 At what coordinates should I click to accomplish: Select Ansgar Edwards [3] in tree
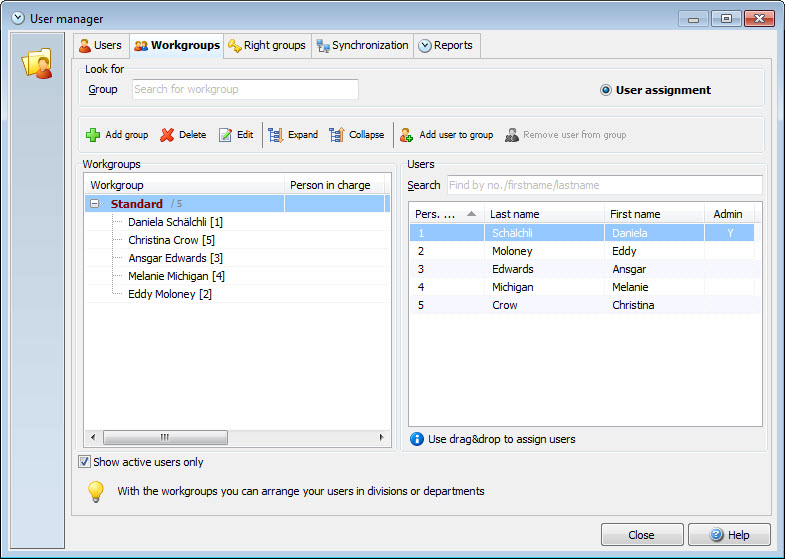click(x=175, y=258)
